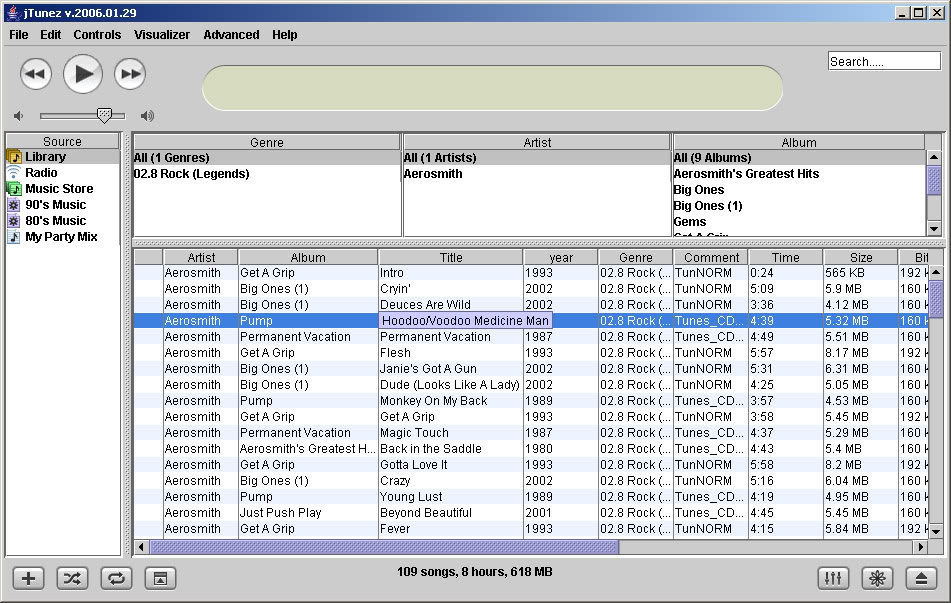The width and height of the screenshot is (951, 603).
Task: Select All (9 Albums) in Album browser
Action: 799,158
